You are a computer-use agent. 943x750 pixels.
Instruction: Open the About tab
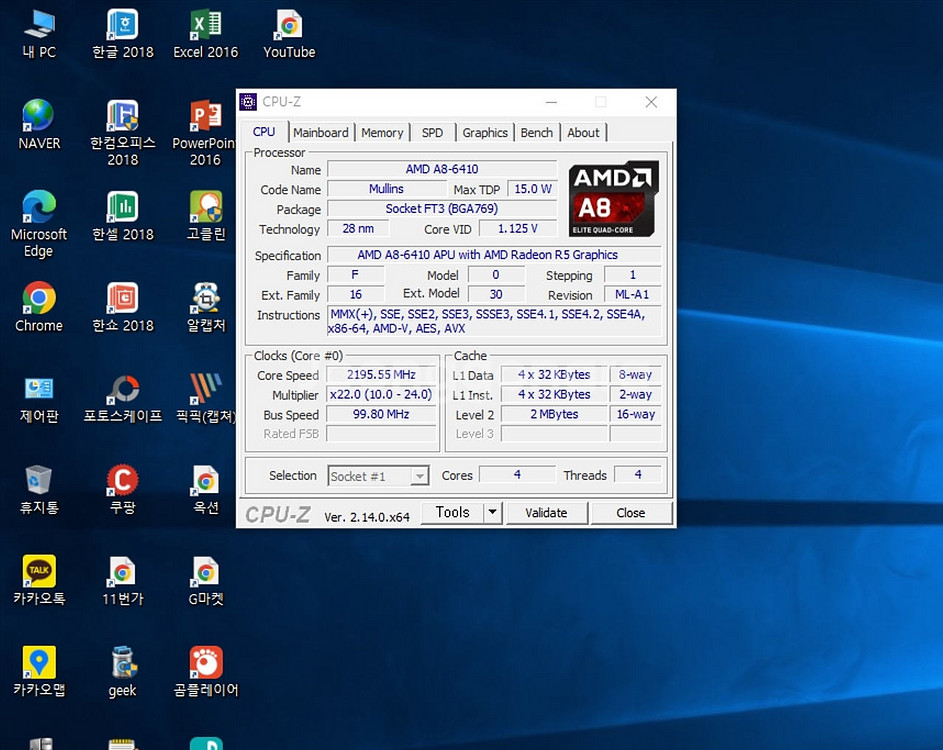tap(583, 133)
